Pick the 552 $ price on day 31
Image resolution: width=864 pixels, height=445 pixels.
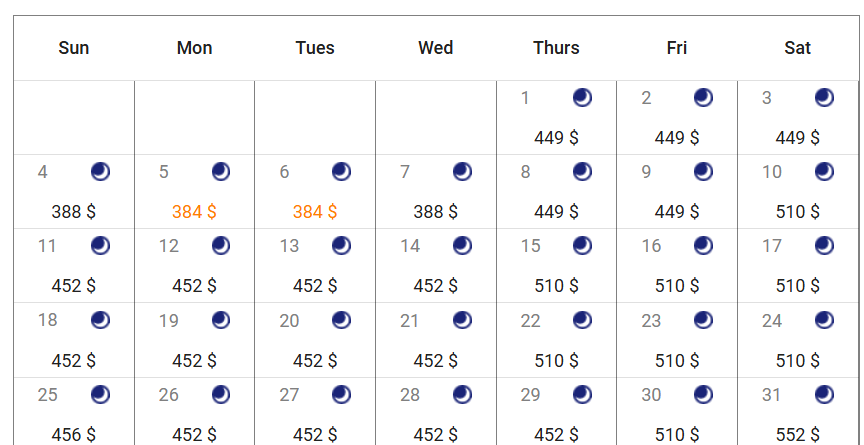pos(797,435)
